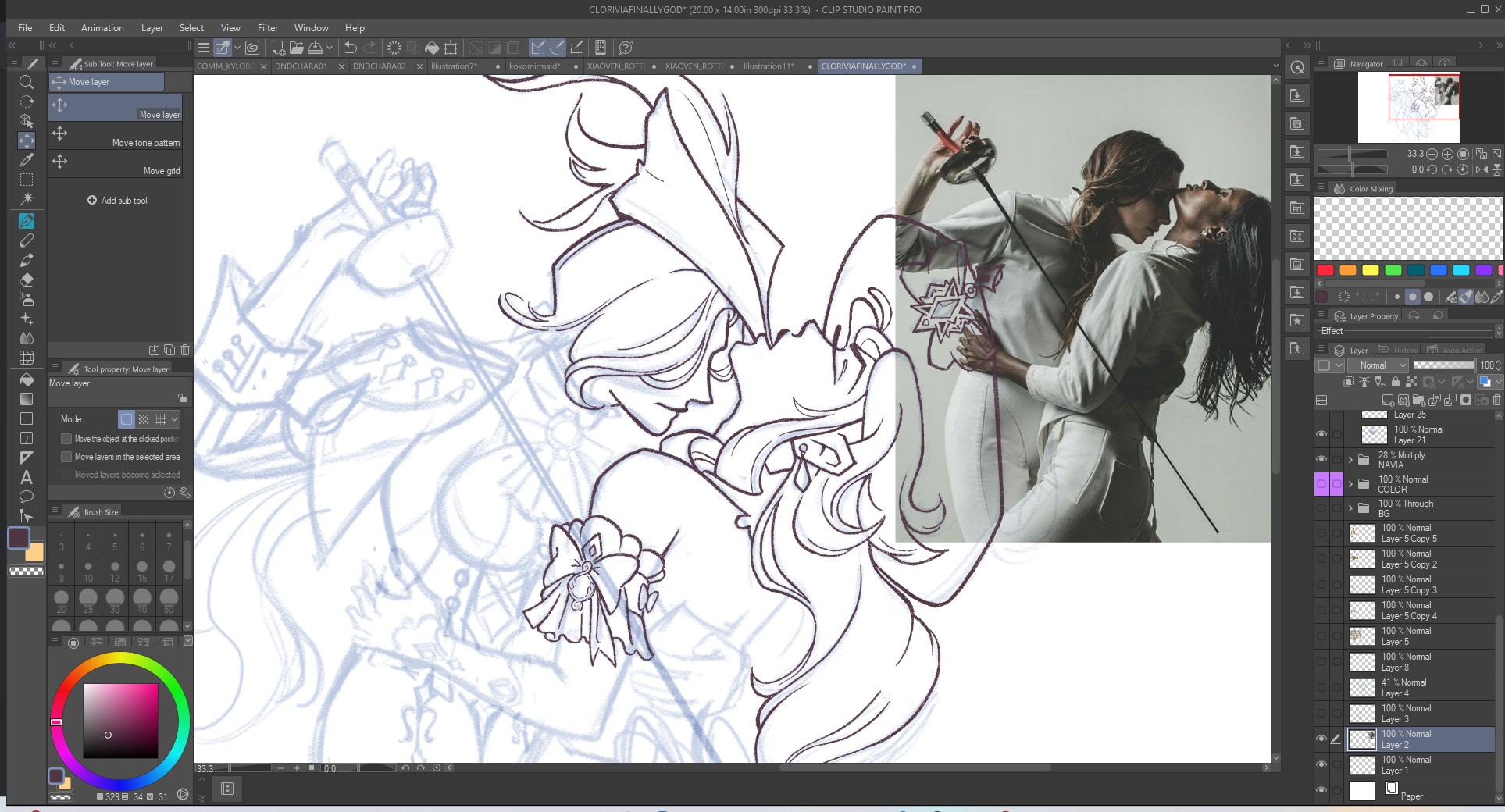The image size is (1505, 812).
Task: Select the Zoom magnifier tool
Action: pyautogui.click(x=26, y=82)
